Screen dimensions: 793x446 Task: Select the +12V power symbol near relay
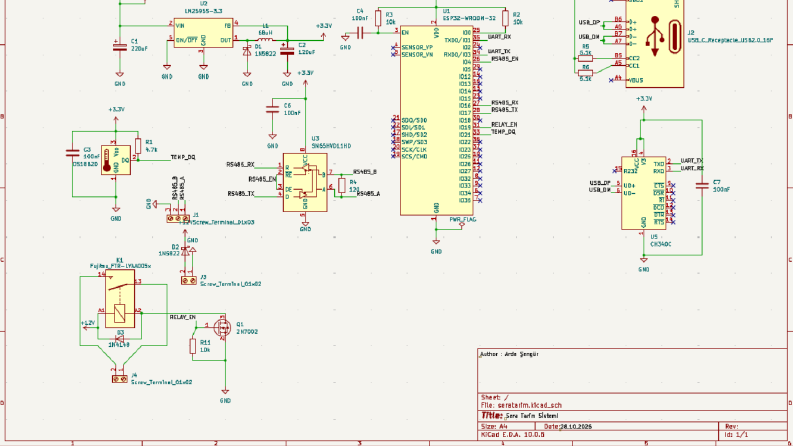[x=87, y=325]
